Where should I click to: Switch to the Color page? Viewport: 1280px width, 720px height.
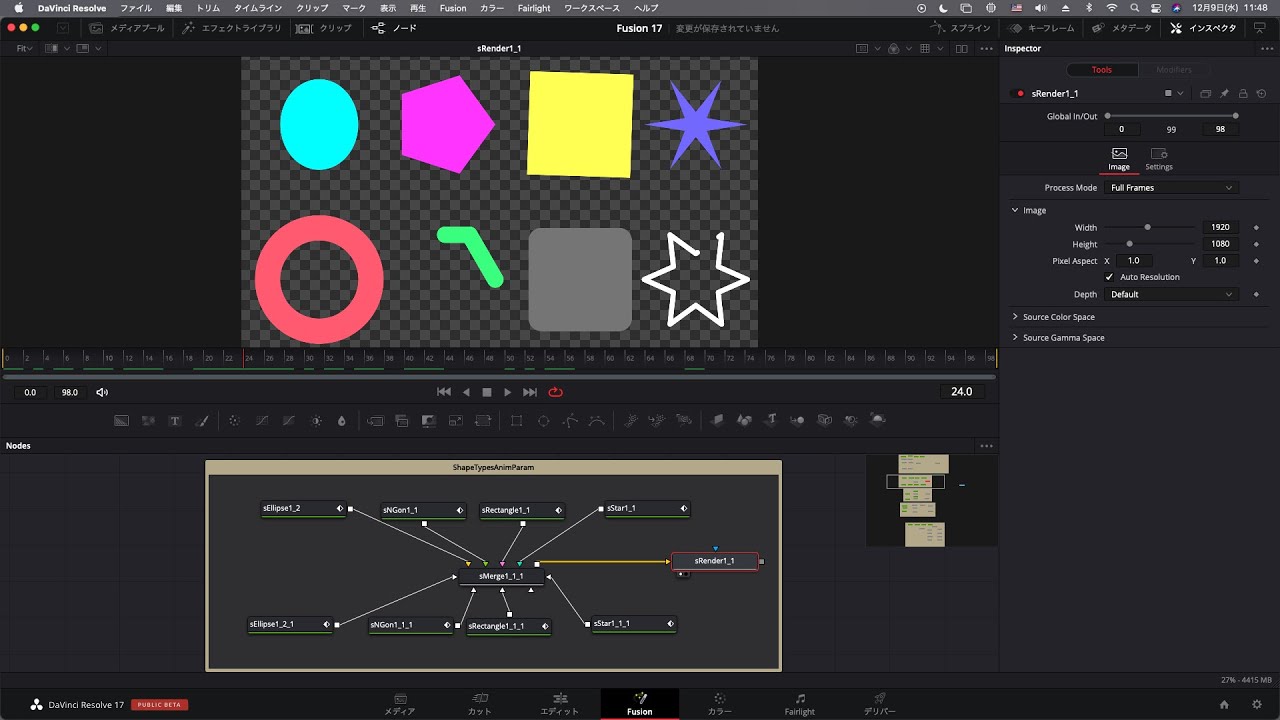click(720, 704)
